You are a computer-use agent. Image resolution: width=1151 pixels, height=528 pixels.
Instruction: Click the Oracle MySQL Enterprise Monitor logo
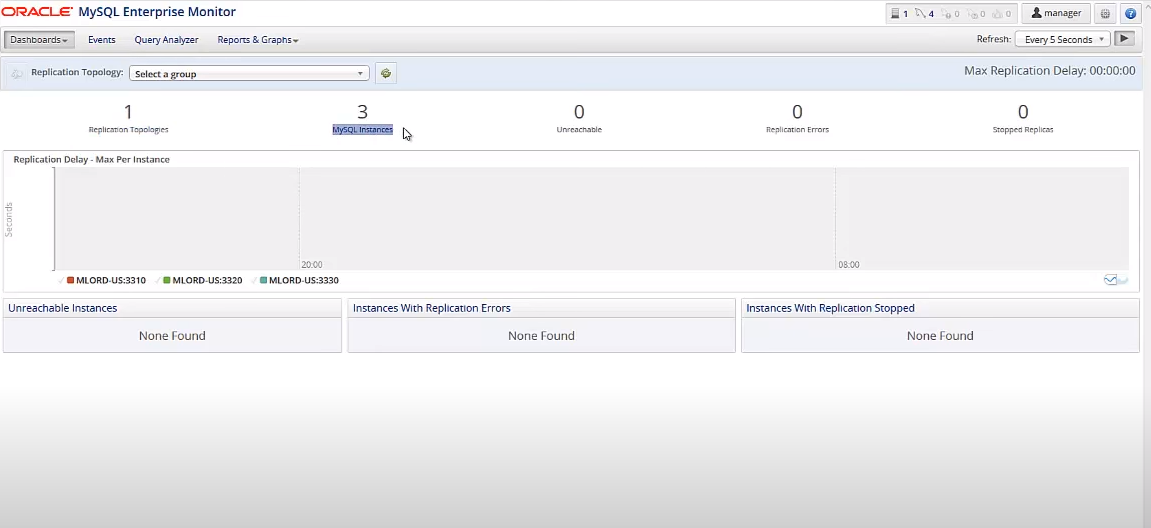(x=119, y=12)
